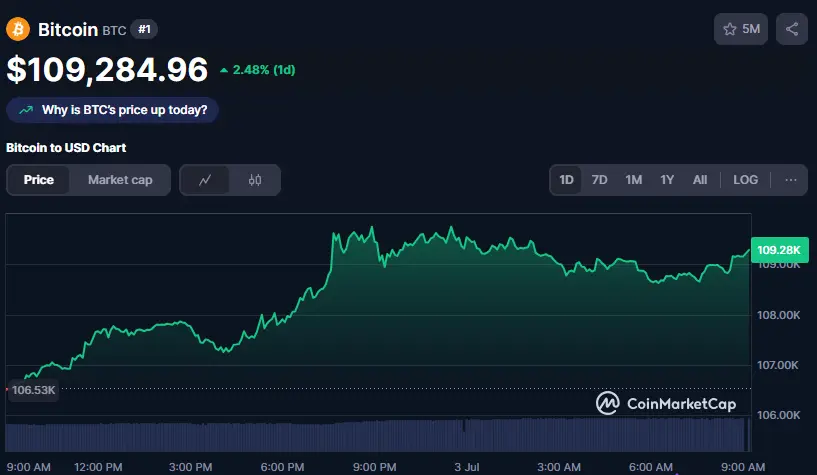Click the Bitcoin to USD Chart heading
This screenshot has width=817, height=475.
pos(66,148)
